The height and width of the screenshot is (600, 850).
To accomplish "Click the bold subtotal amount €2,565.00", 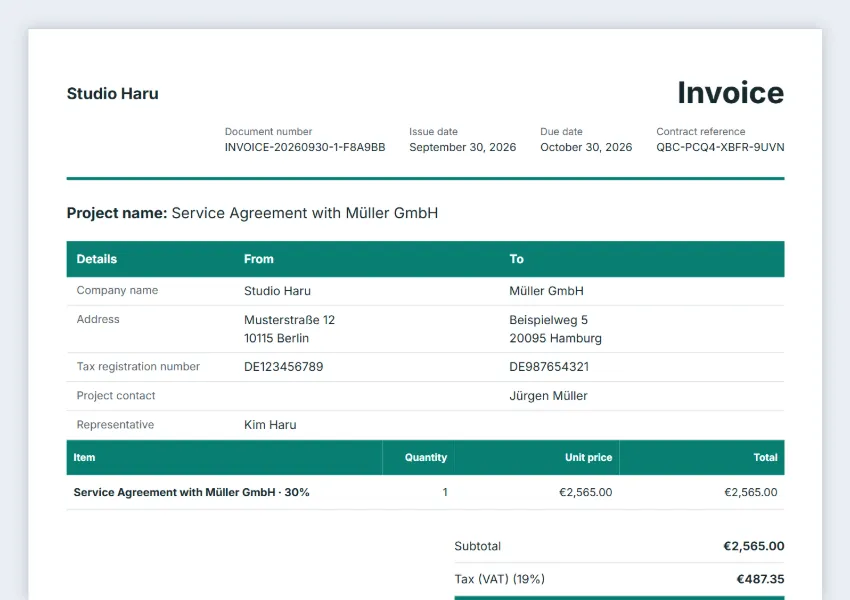I will 754,546.
